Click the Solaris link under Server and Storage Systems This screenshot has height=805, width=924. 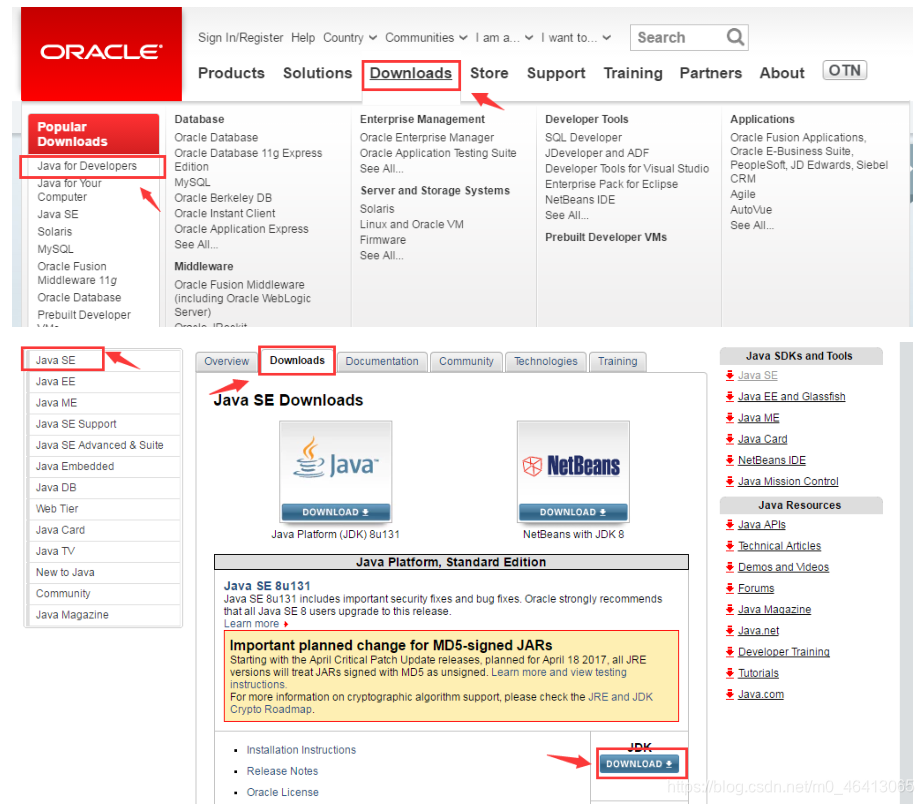coord(377,209)
